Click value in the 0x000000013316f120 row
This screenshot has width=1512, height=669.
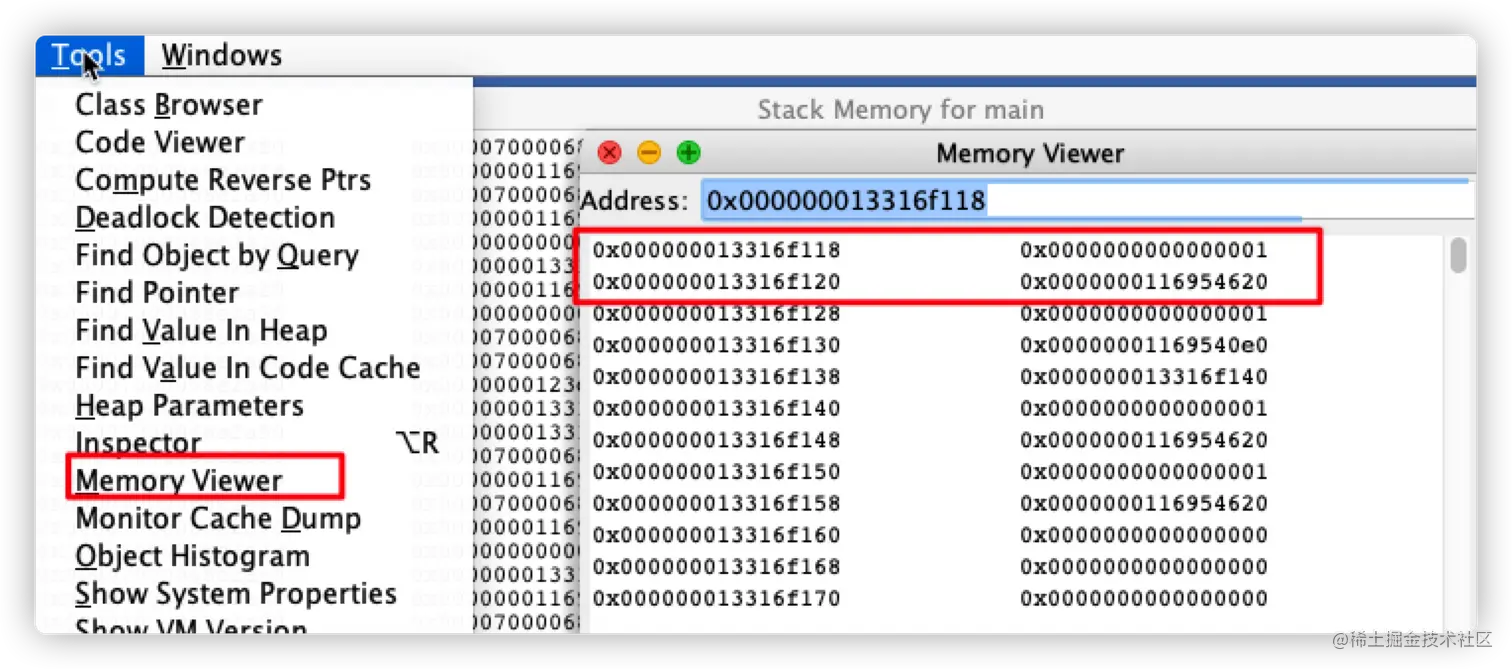[x=1144, y=282]
